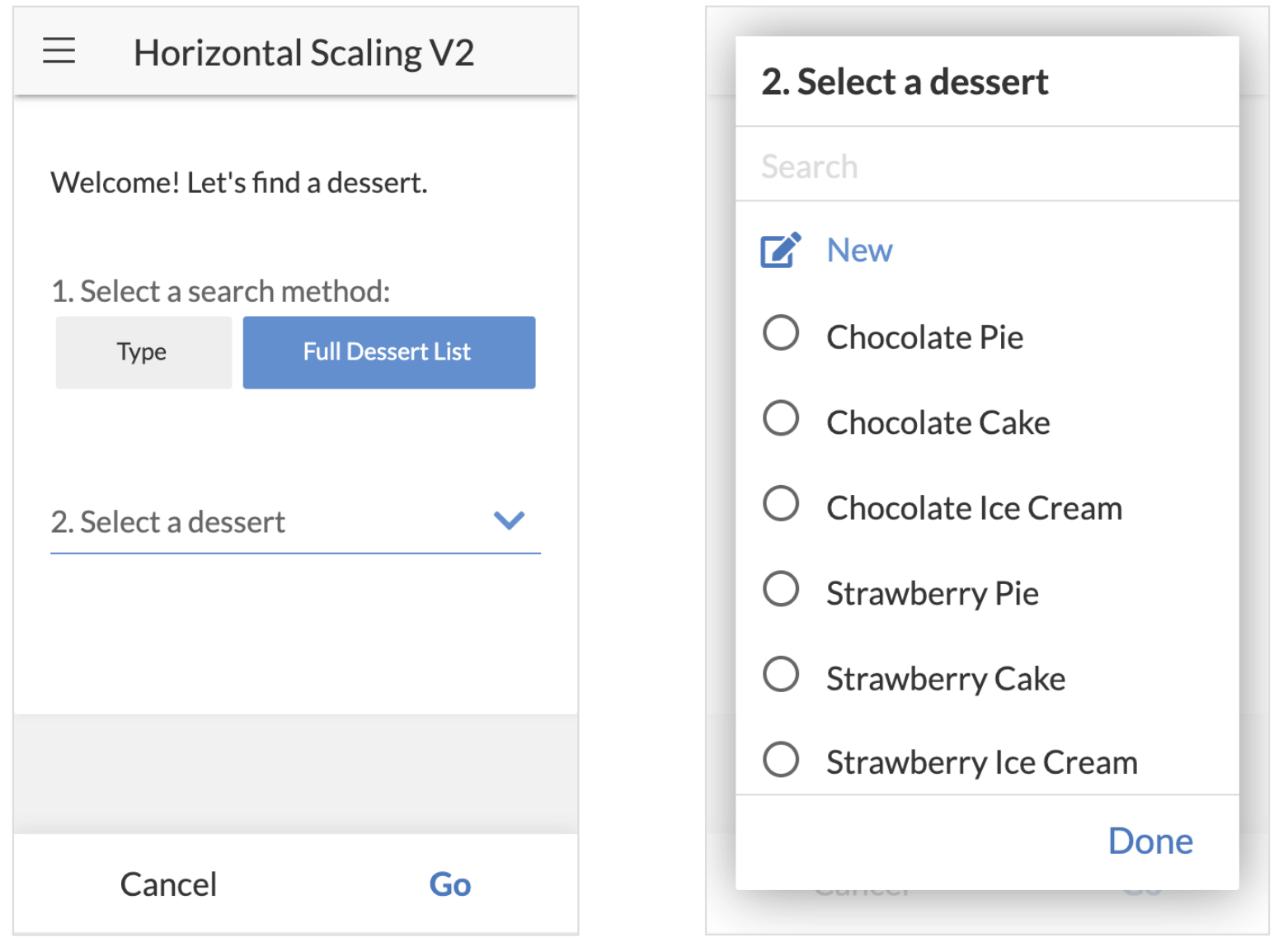The height and width of the screenshot is (947, 1288).
Task: Expand the dessert dropdown chevron
Action: tap(509, 521)
